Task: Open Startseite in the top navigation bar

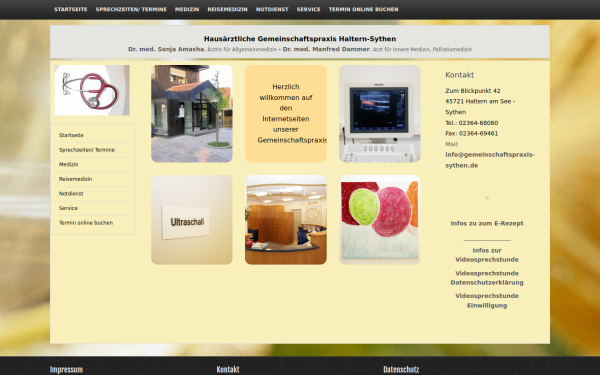Action: 71,9
